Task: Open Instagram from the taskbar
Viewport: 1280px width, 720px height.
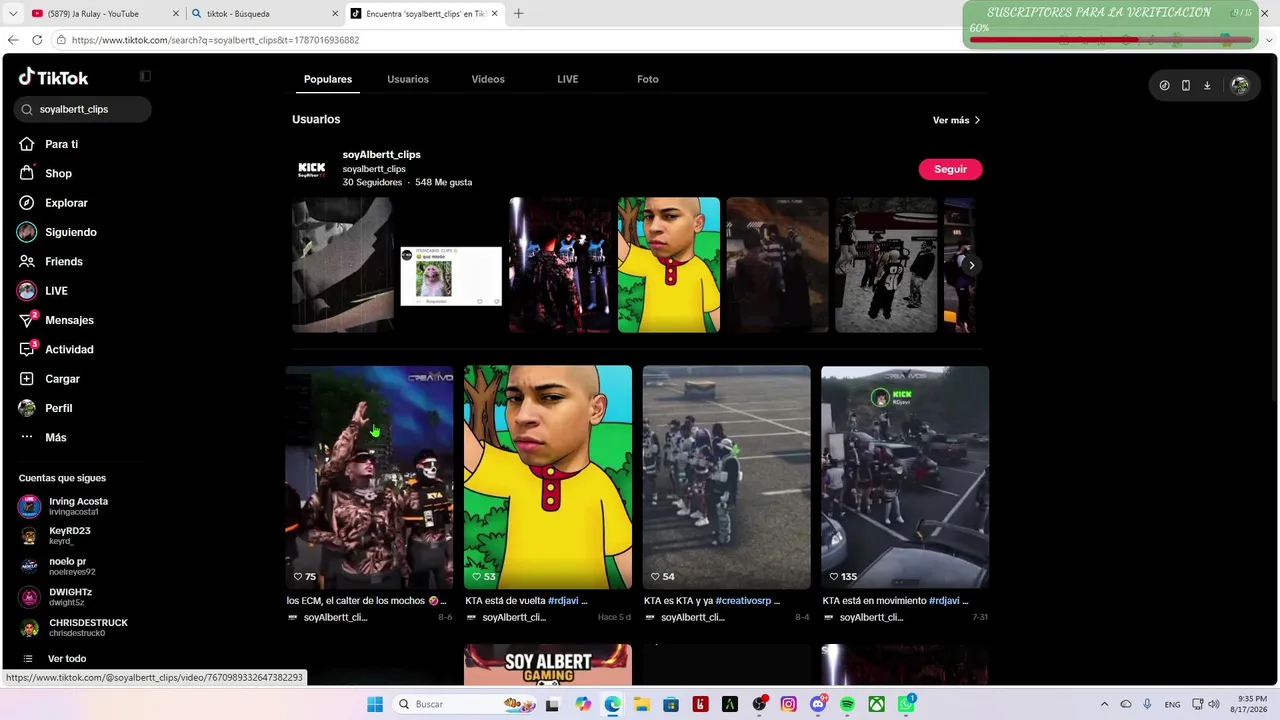Action: [789, 704]
